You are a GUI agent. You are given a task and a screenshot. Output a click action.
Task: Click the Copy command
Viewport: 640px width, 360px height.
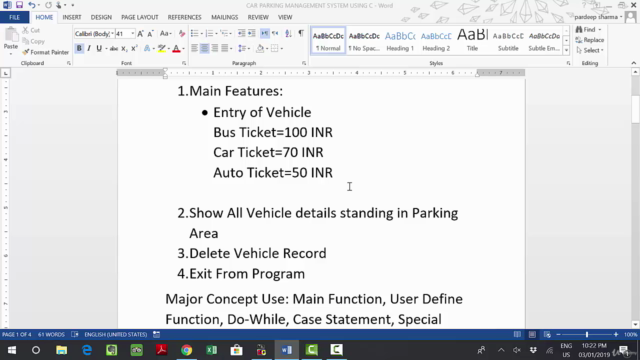[x=33, y=41]
